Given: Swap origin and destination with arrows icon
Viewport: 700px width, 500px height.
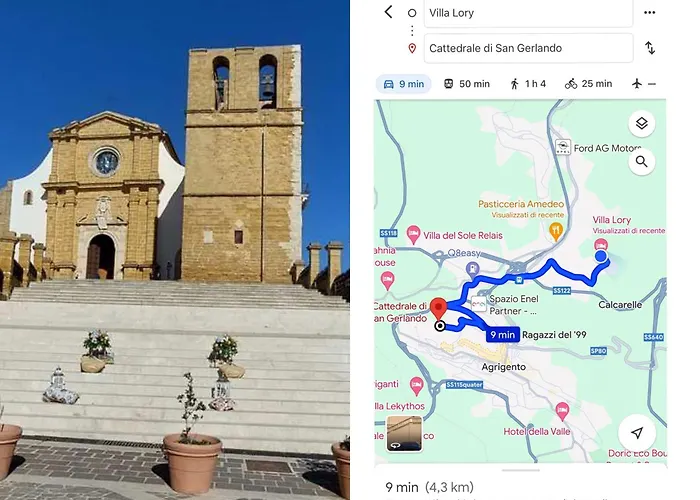Looking at the screenshot, I should pos(650,48).
